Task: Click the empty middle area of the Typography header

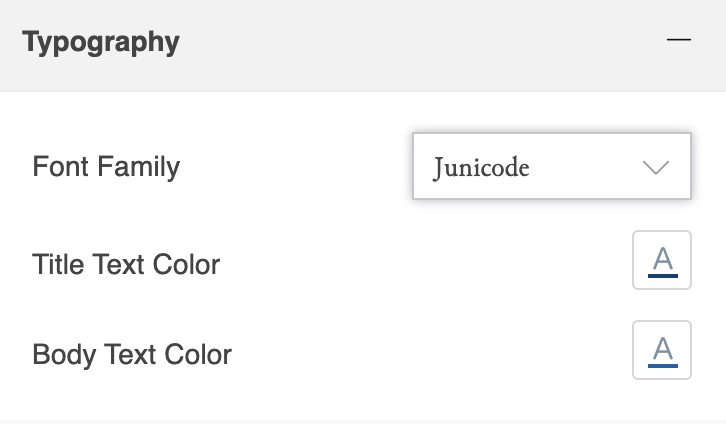Action: click(400, 43)
